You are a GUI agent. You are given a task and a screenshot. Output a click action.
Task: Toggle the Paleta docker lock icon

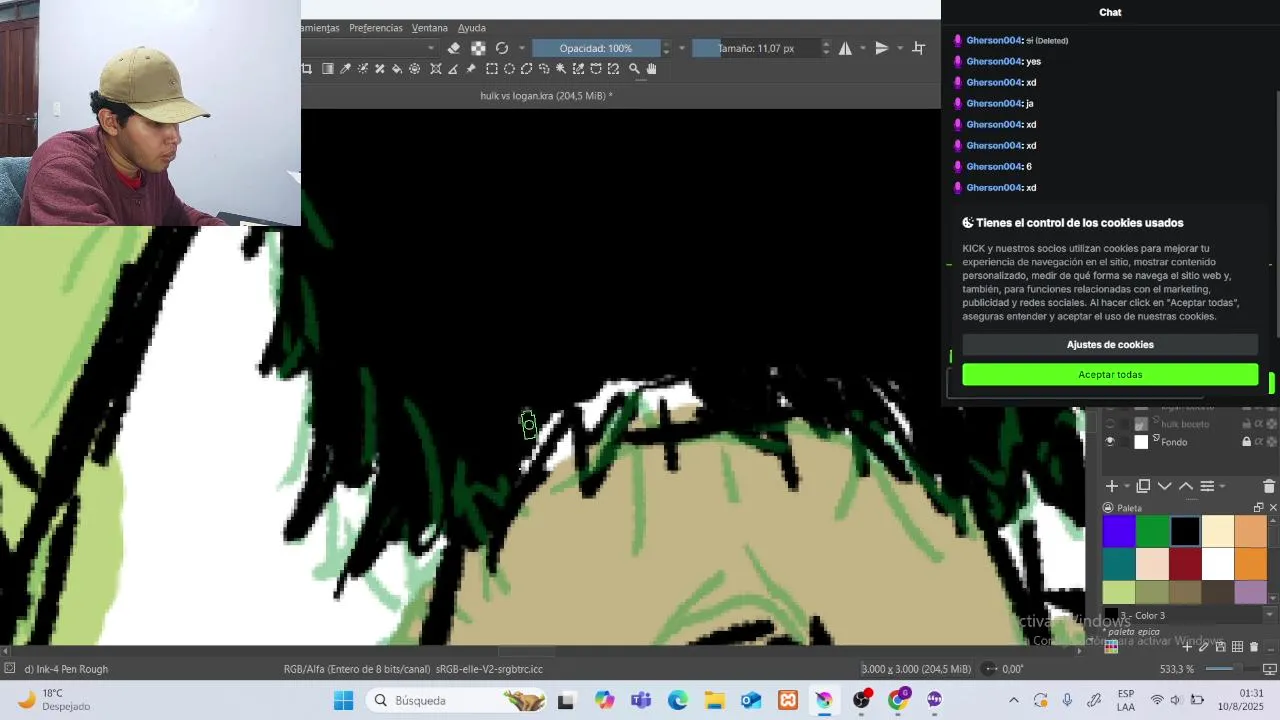click(1107, 508)
